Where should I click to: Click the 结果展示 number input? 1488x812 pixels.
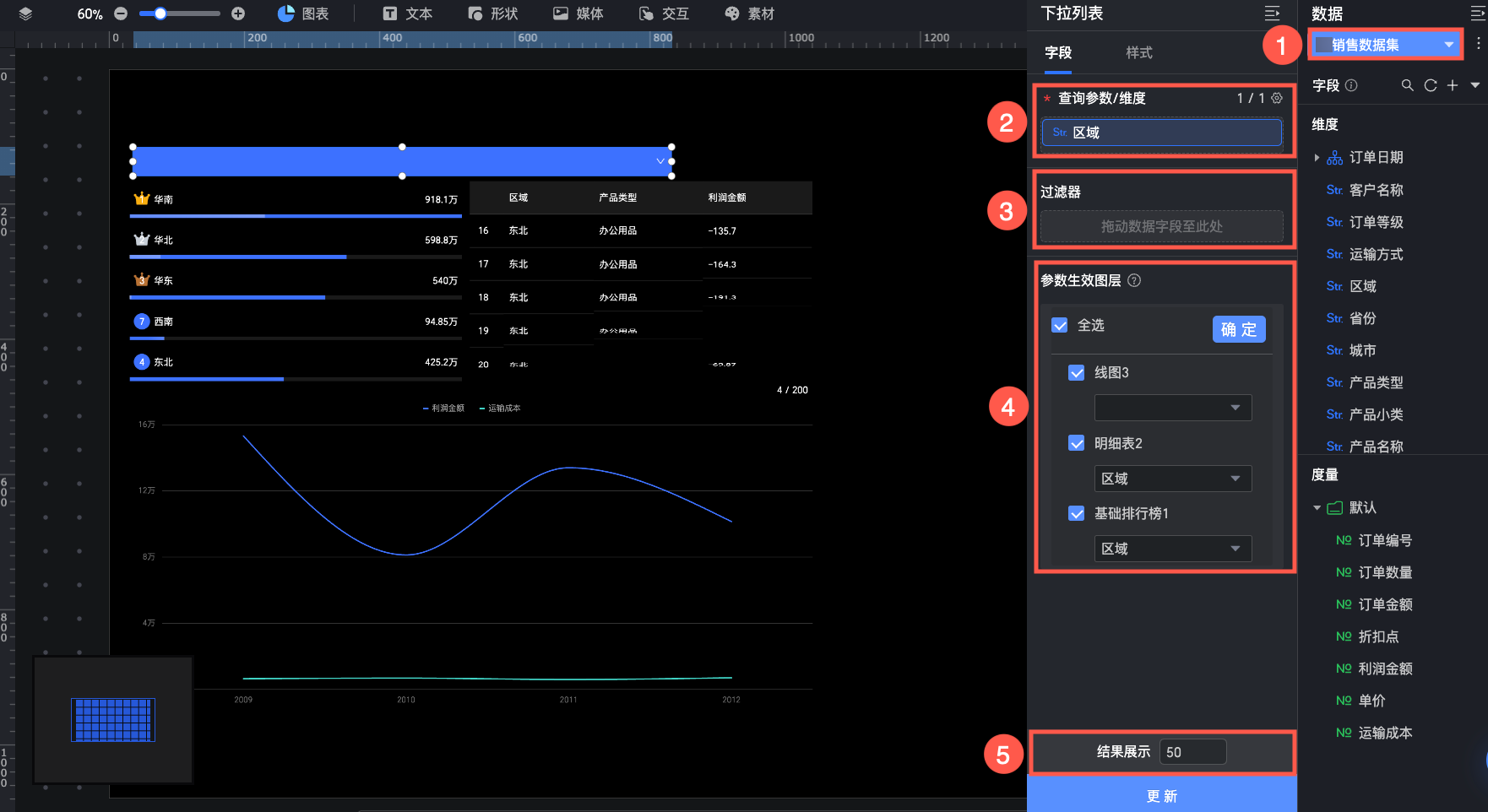click(x=1192, y=752)
